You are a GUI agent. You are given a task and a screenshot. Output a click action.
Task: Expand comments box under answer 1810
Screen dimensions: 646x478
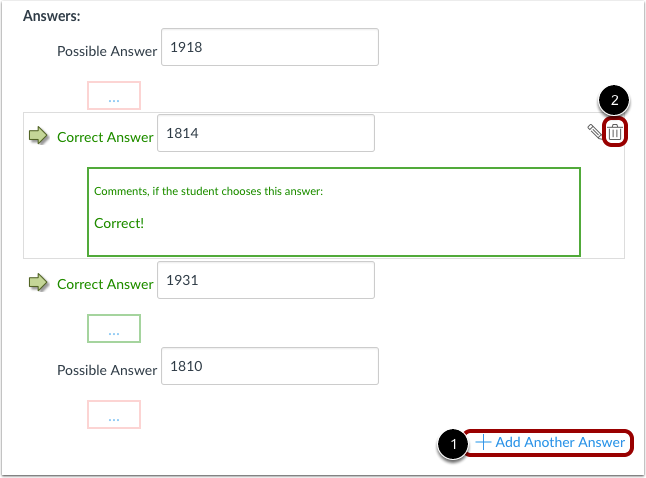point(114,414)
